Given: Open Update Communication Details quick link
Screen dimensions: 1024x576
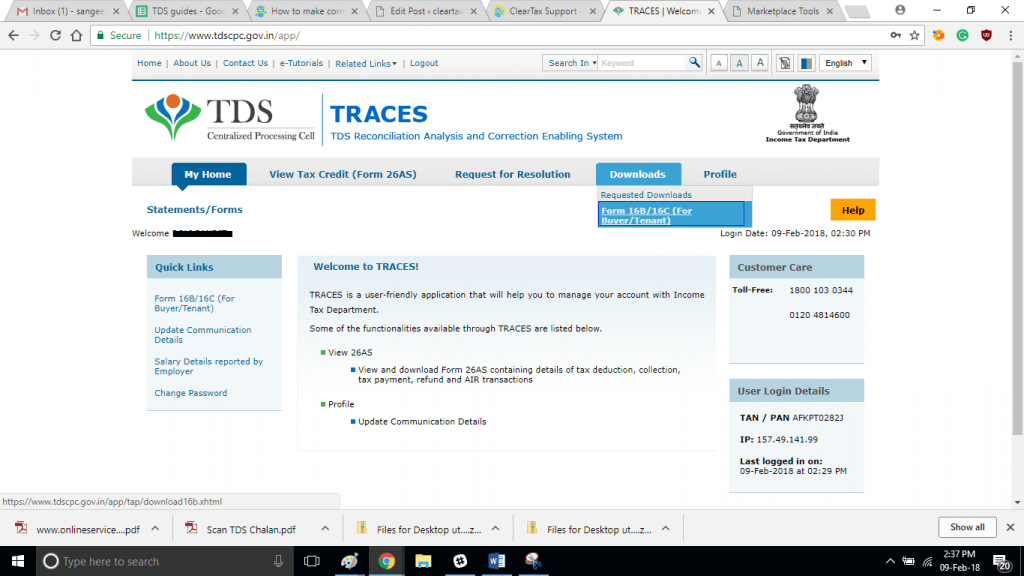Looking at the screenshot, I should [202, 334].
